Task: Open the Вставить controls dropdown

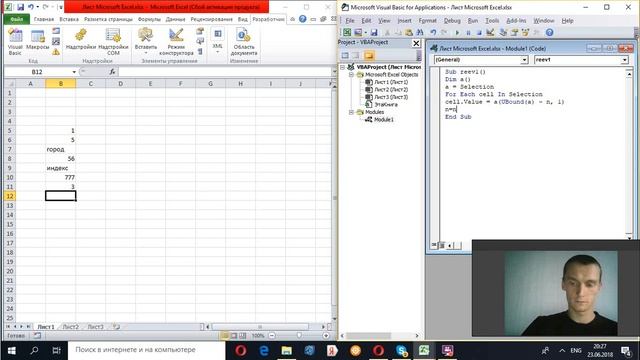Action: click(146, 42)
